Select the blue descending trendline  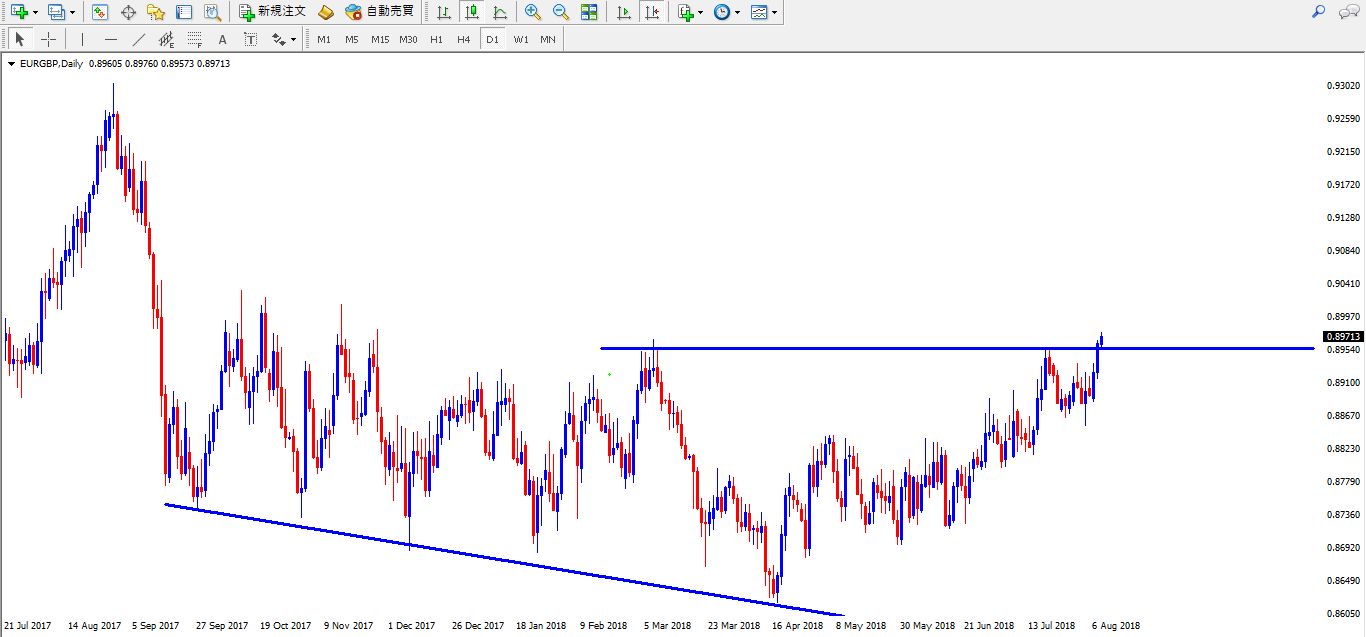click(x=504, y=559)
